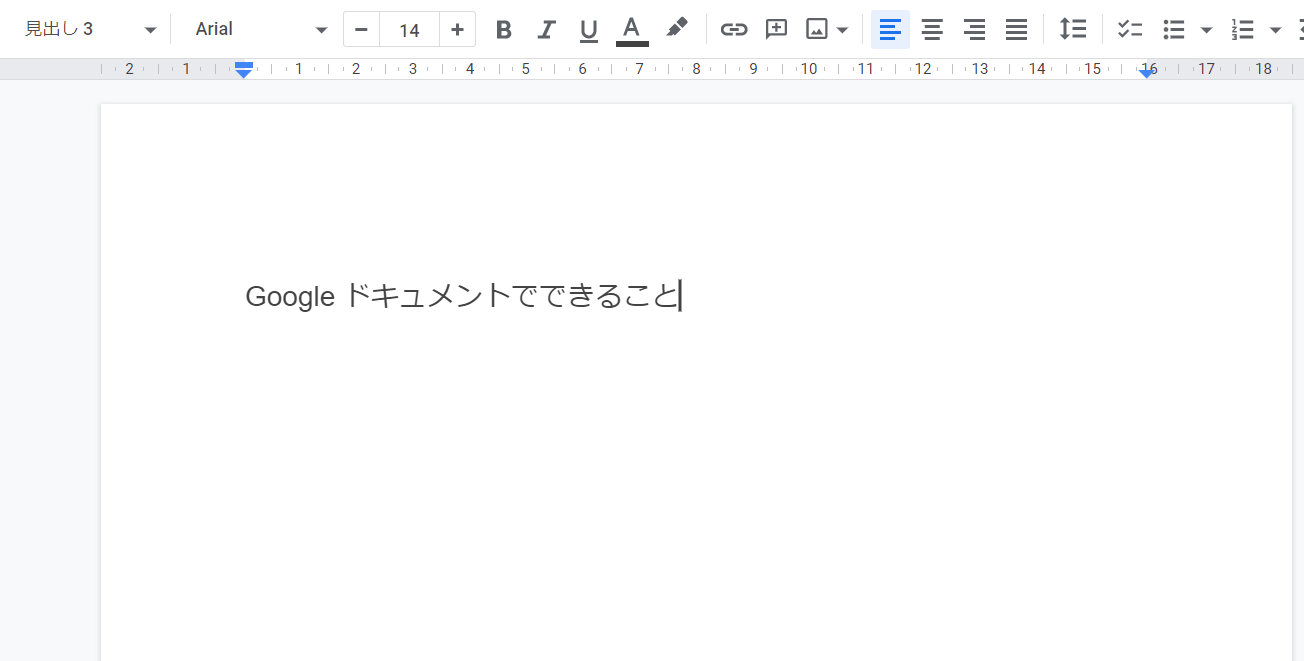The image size is (1304, 661).
Task: Click the font size field showing 14
Action: pyautogui.click(x=409, y=29)
